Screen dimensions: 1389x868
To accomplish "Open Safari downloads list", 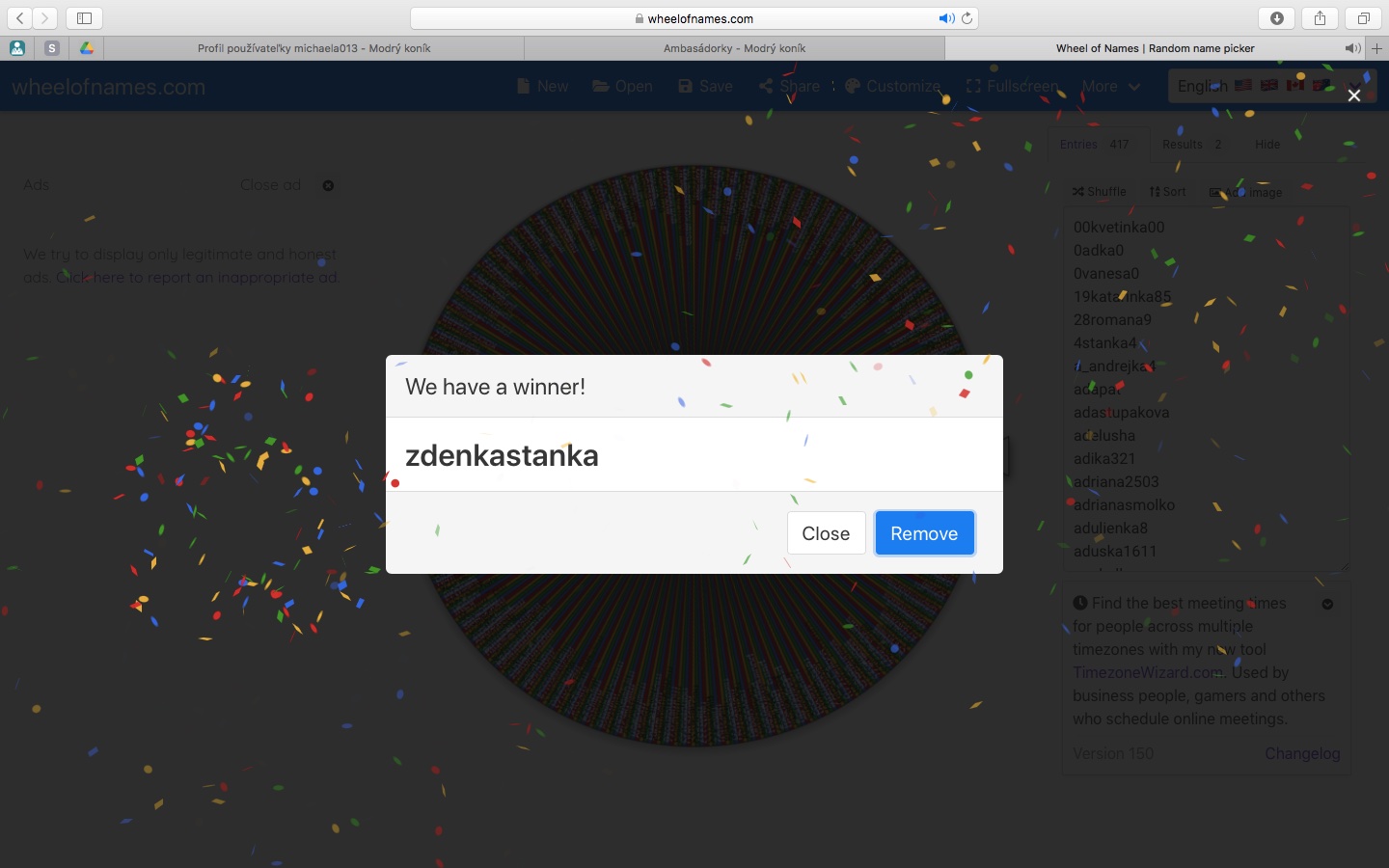I will (x=1277, y=18).
